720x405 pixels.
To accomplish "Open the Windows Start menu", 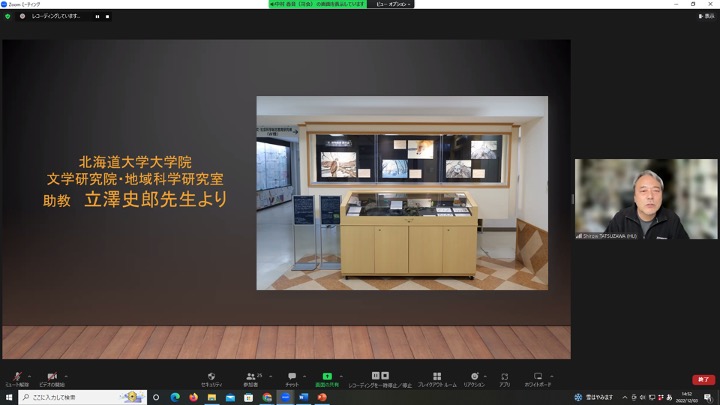I will click(x=9, y=397).
